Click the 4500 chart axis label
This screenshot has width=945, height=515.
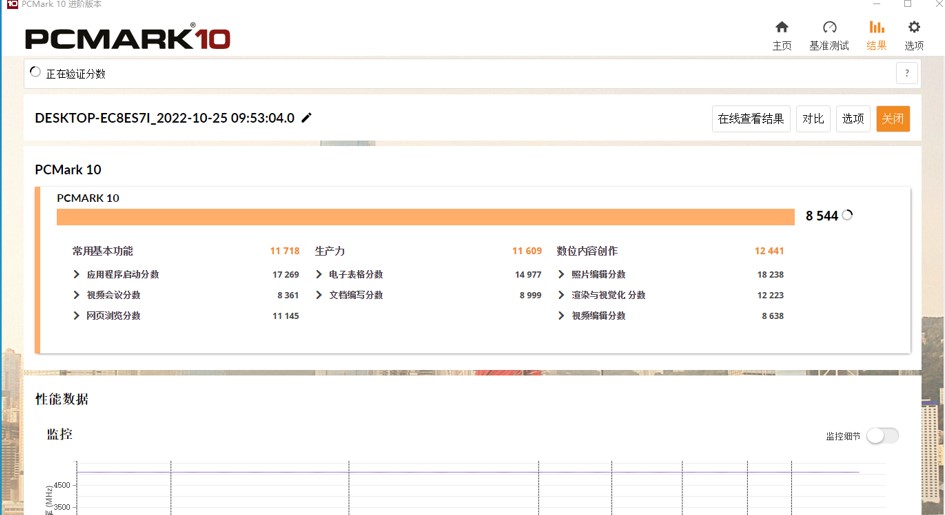(62, 485)
